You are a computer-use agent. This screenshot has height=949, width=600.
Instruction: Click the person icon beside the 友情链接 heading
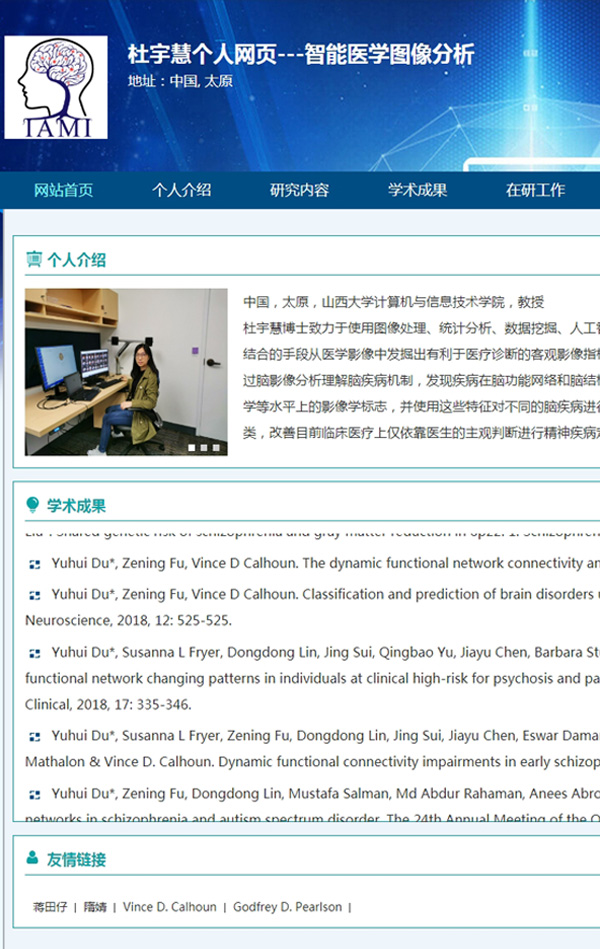[33, 858]
